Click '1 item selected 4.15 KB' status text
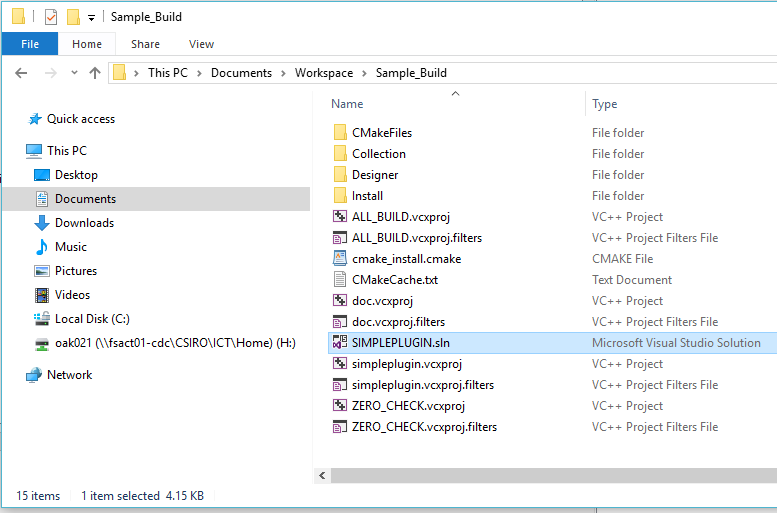This screenshot has height=513, width=777. point(142,496)
